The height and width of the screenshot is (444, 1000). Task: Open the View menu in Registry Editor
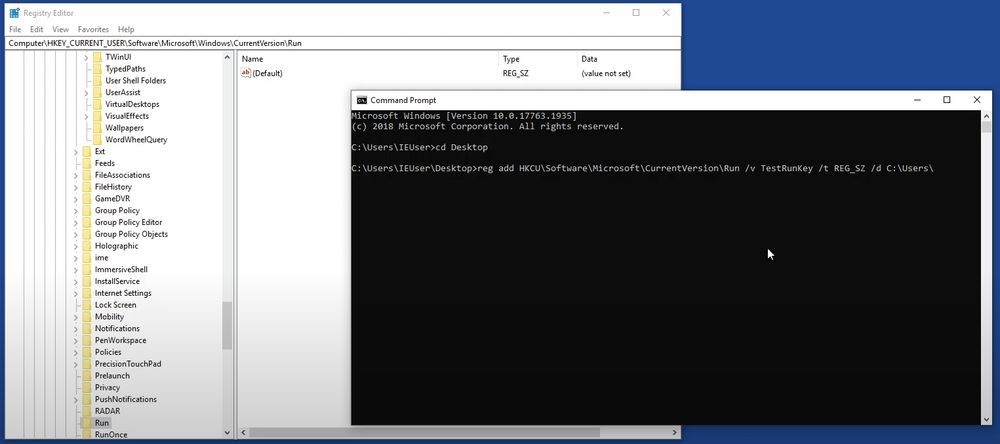click(61, 29)
